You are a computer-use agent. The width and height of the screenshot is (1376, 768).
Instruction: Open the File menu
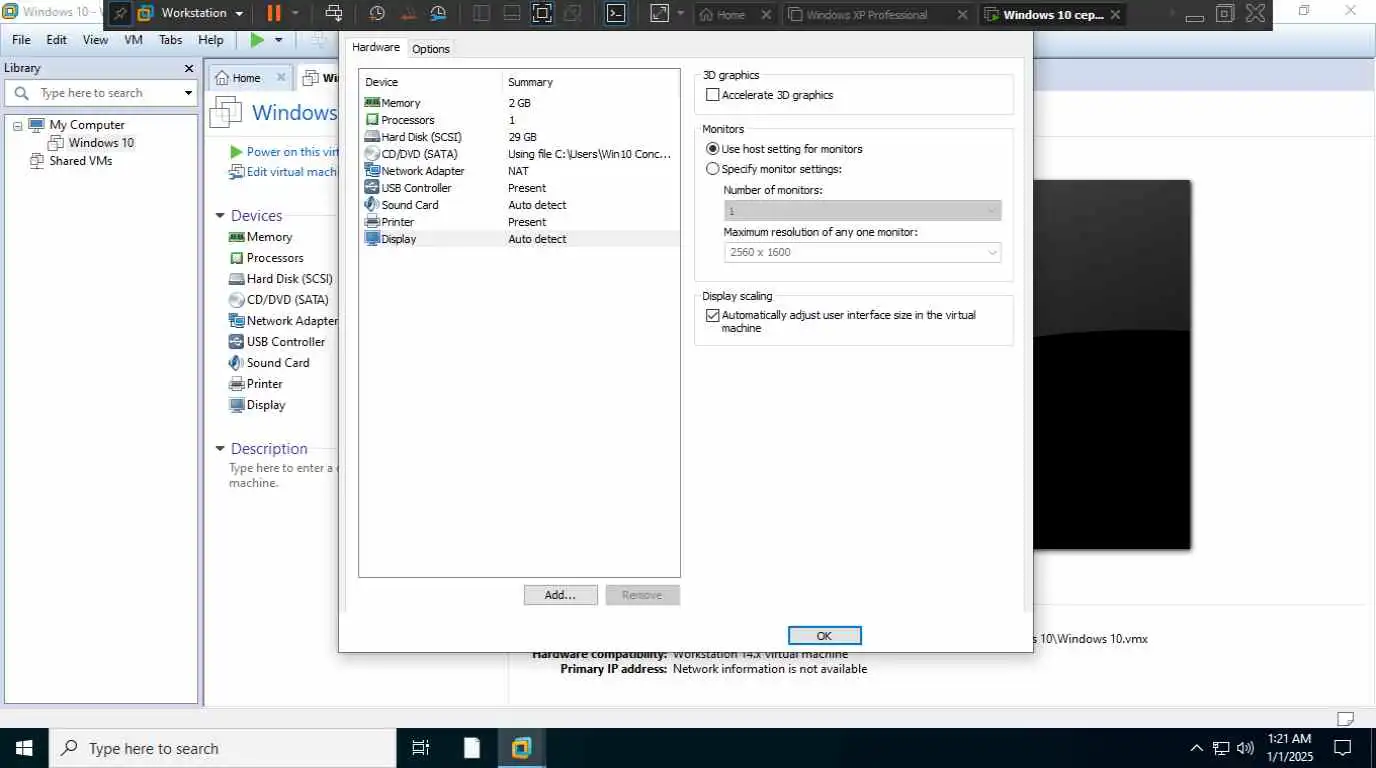(21, 40)
